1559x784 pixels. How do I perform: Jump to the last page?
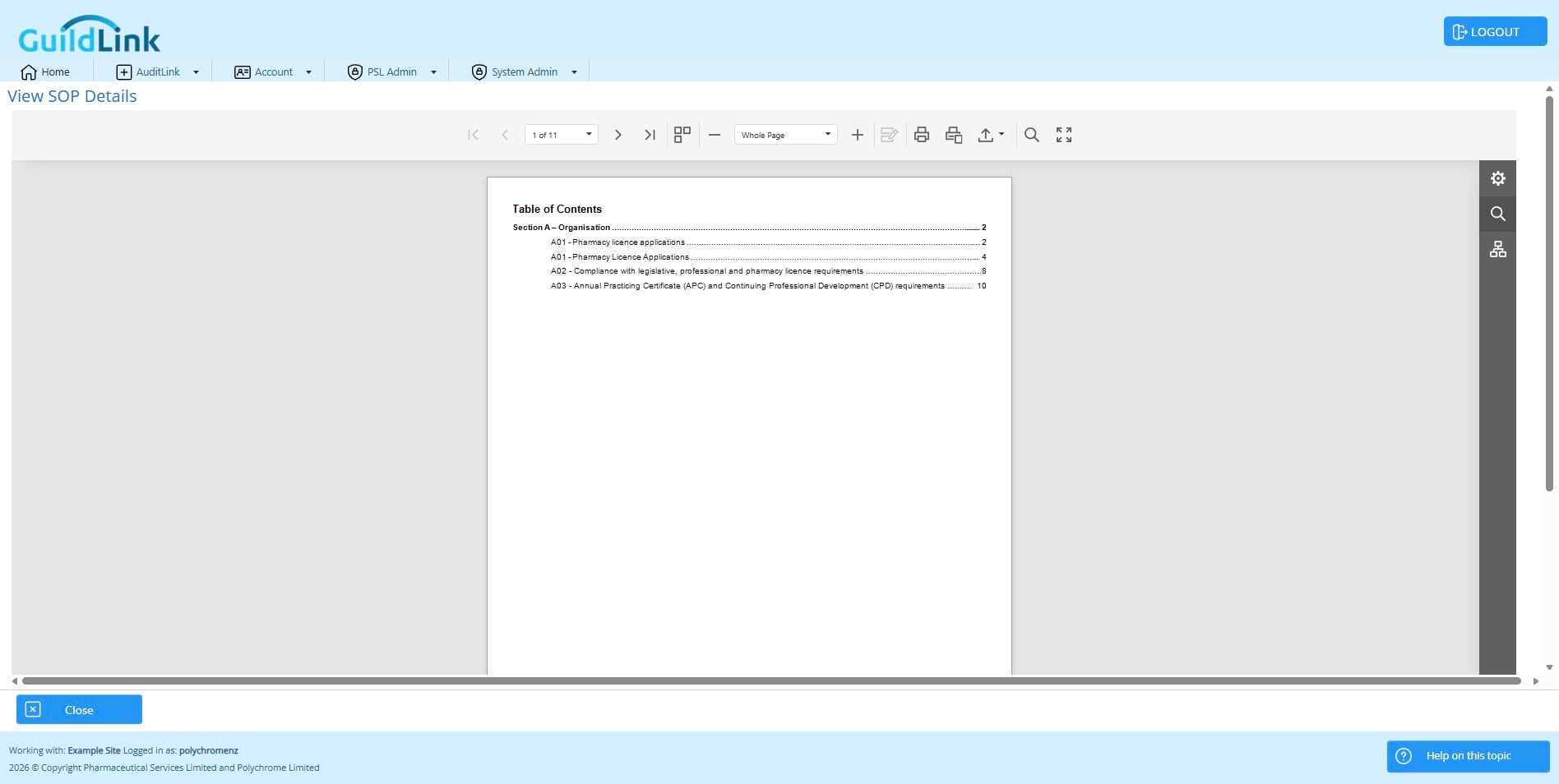click(650, 135)
